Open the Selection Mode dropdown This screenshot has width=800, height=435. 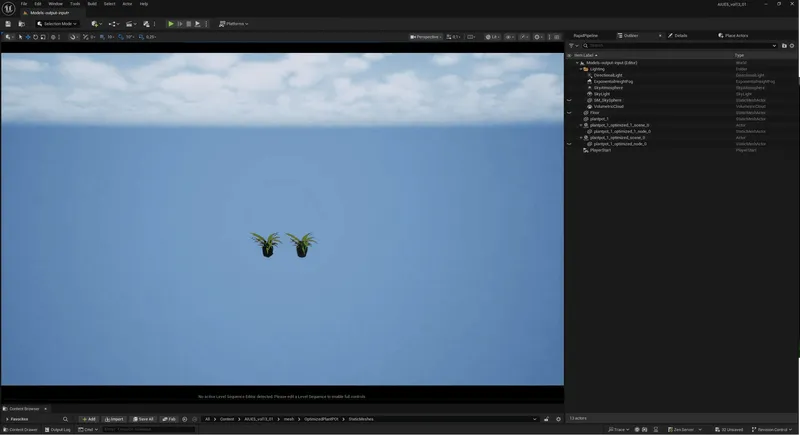click(x=57, y=23)
